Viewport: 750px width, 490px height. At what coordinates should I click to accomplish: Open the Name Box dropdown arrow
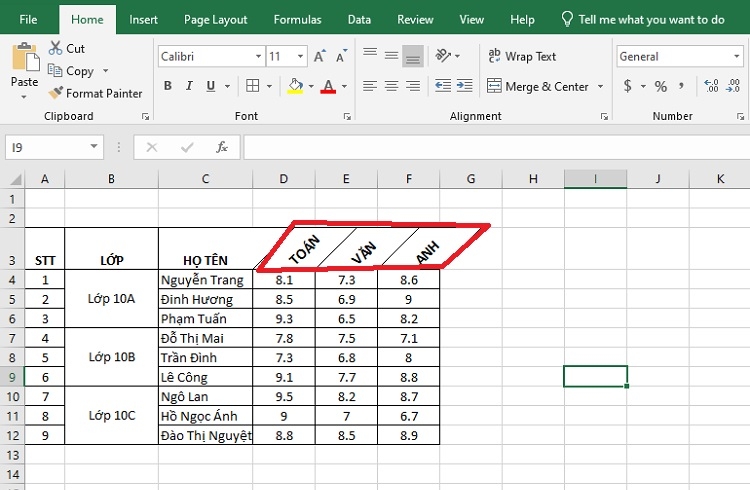[x=94, y=146]
